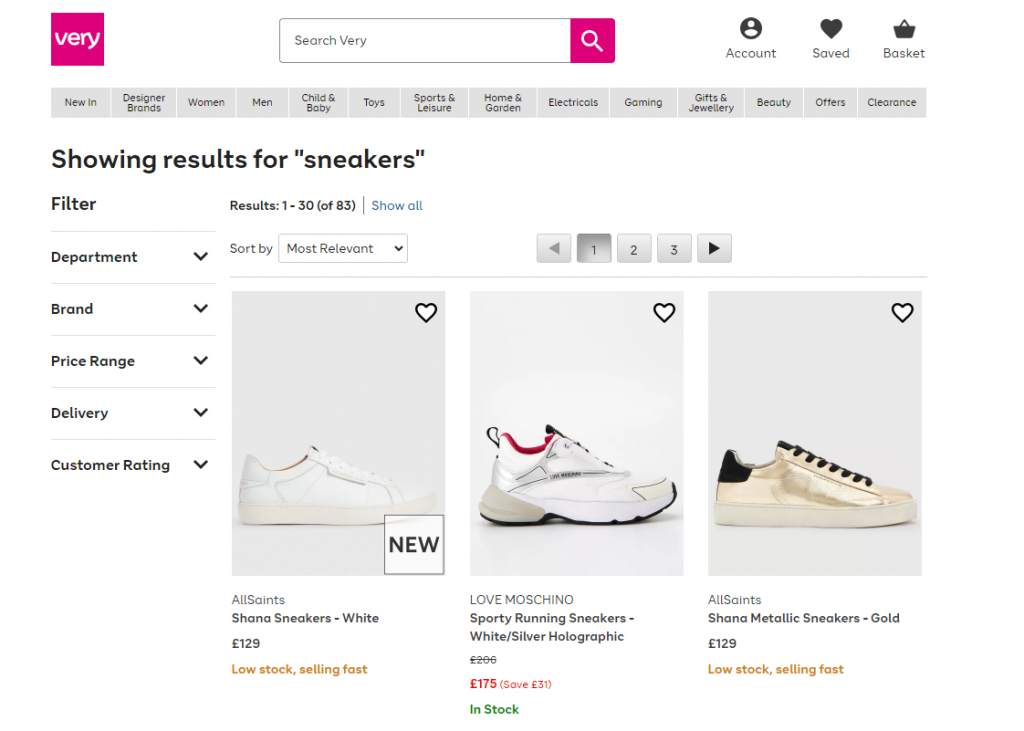This screenshot has width=1024, height=731.
Task: Open the Saved heart icon in header
Action: (x=830, y=39)
